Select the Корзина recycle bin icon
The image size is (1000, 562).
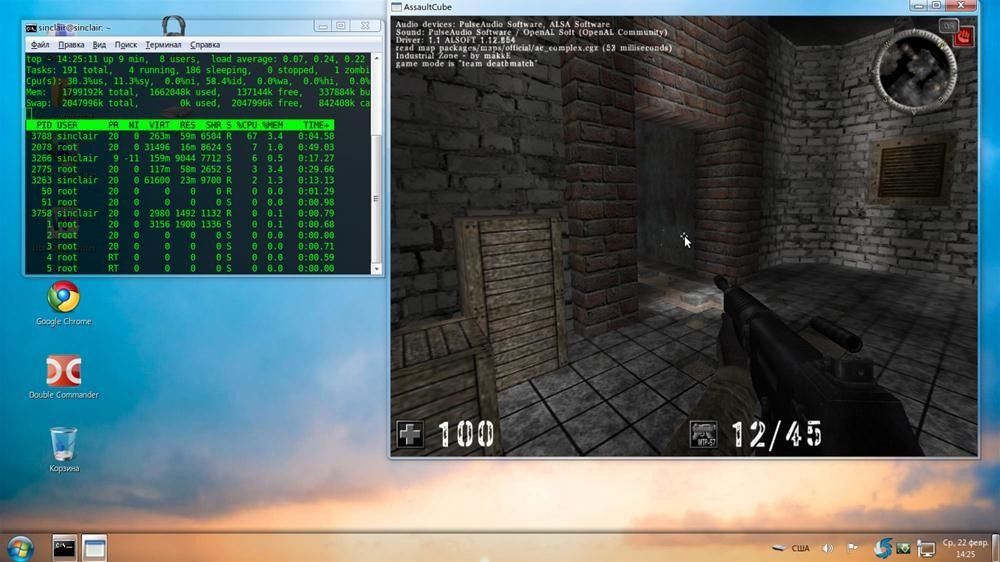[63, 450]
